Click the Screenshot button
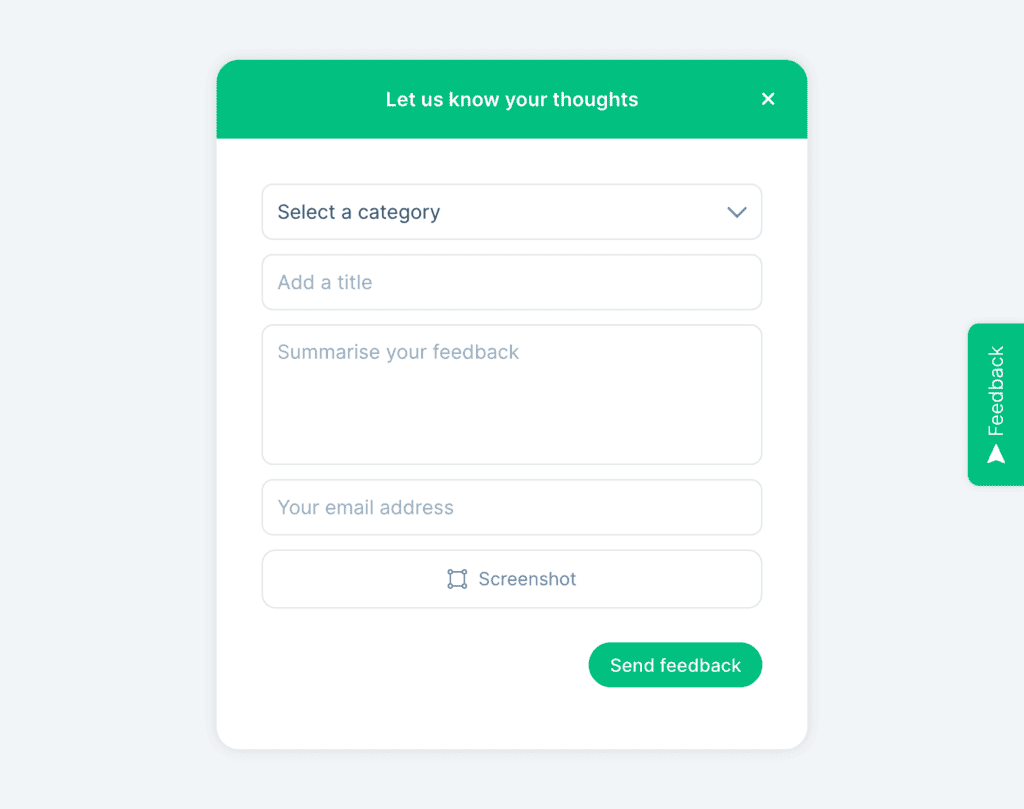This screenshot has height=809, width=1024. point(512,579)
